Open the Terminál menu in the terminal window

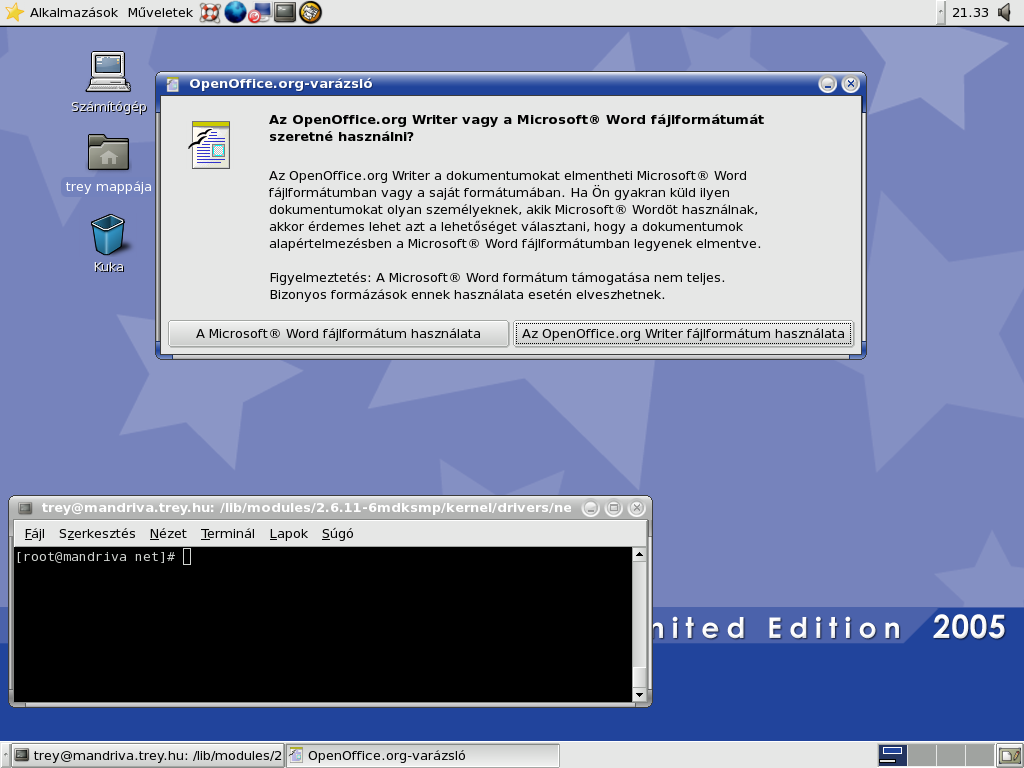227,534
